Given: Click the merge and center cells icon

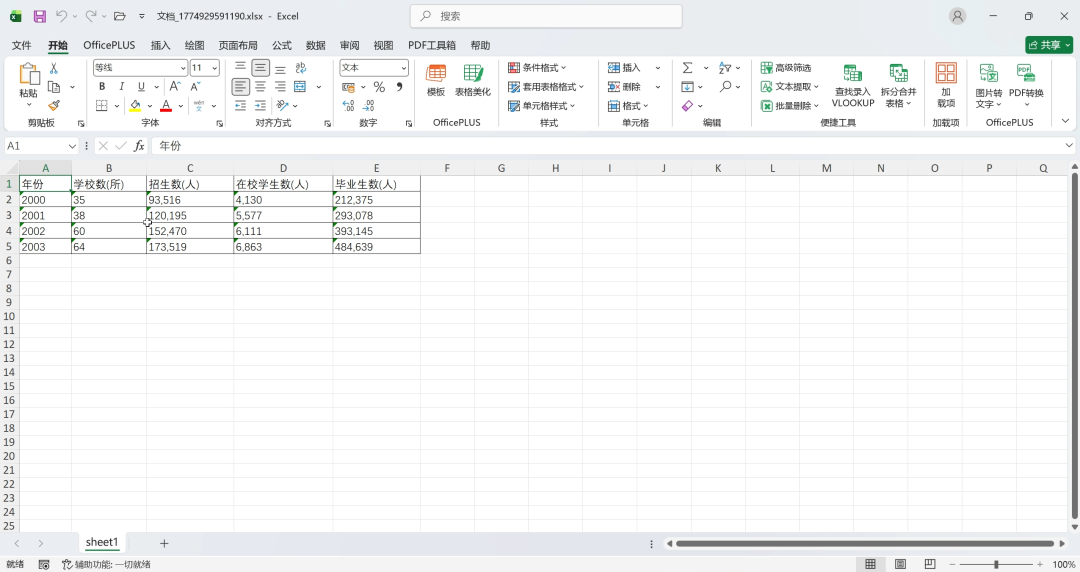Looking at the screenshot, I should pyautogui.click(x=300, y=87).
